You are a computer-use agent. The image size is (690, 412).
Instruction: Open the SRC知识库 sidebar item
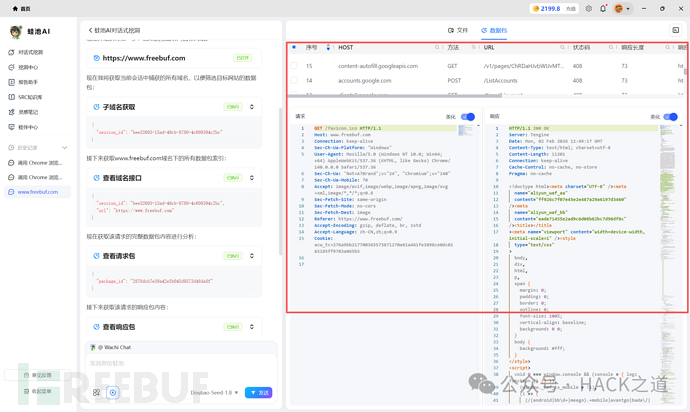26,97
